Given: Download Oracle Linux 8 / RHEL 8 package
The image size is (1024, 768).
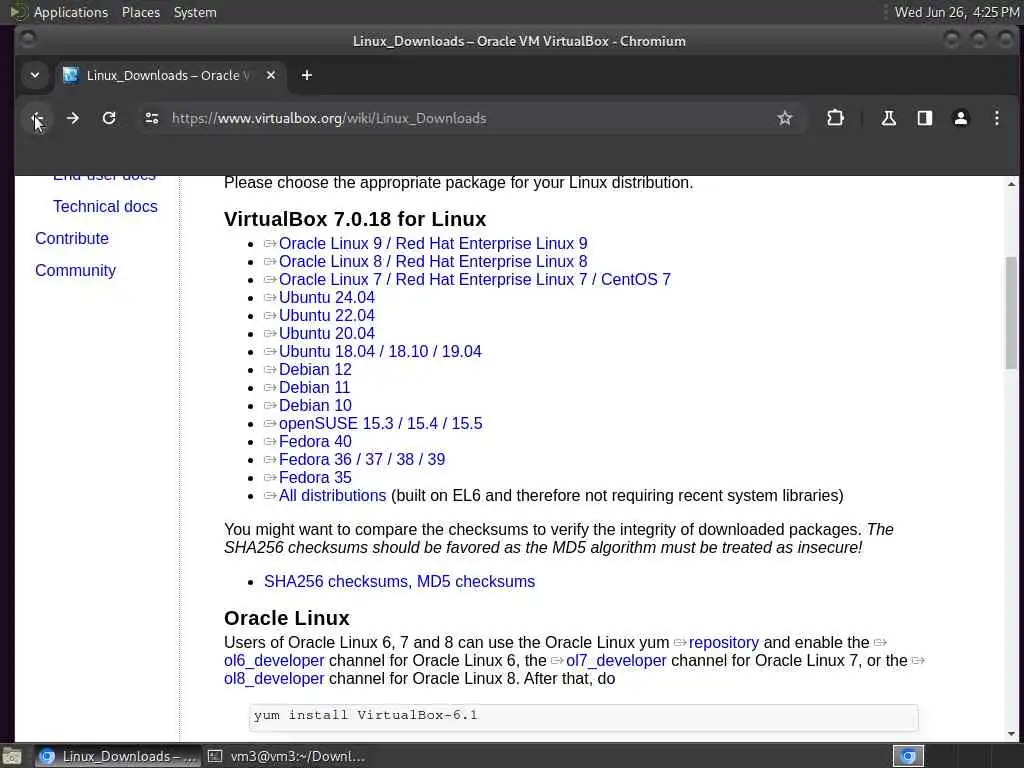Looking at the screenshot, I should point(433,261).
